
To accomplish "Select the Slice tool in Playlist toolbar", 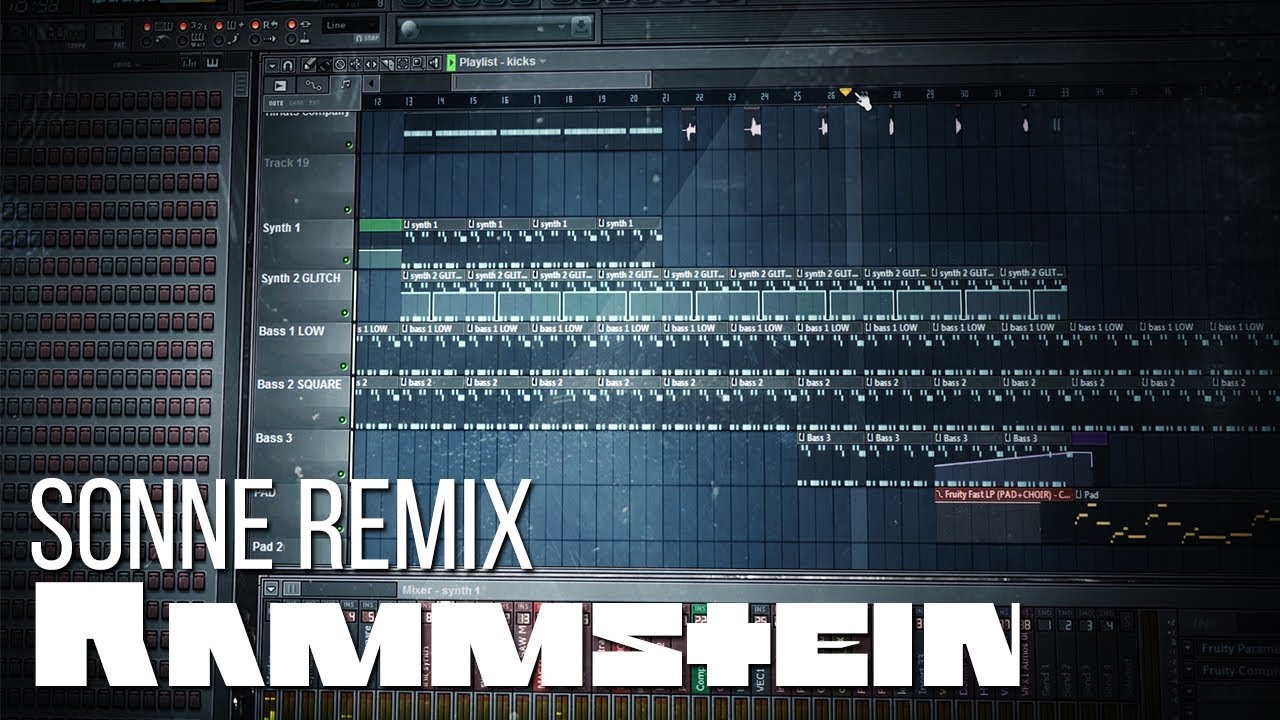I will (387, 63).
